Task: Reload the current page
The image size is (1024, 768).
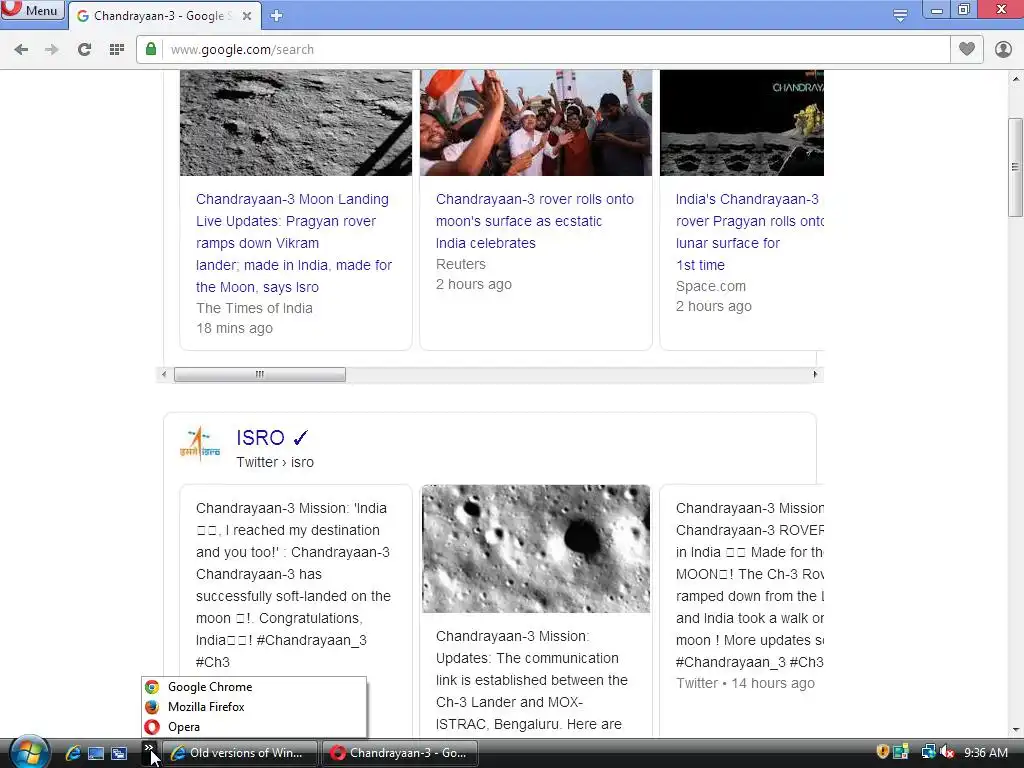Action: pyautogui.click(x=84, y=50)
